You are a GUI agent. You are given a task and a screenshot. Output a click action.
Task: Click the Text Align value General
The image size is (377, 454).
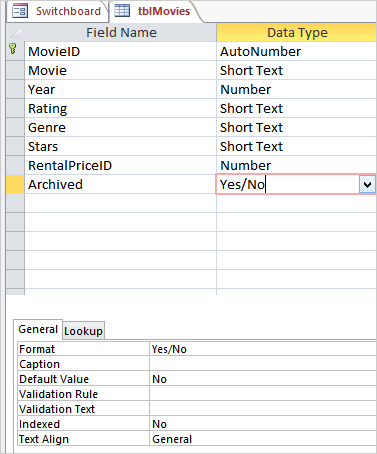(263, 439)
